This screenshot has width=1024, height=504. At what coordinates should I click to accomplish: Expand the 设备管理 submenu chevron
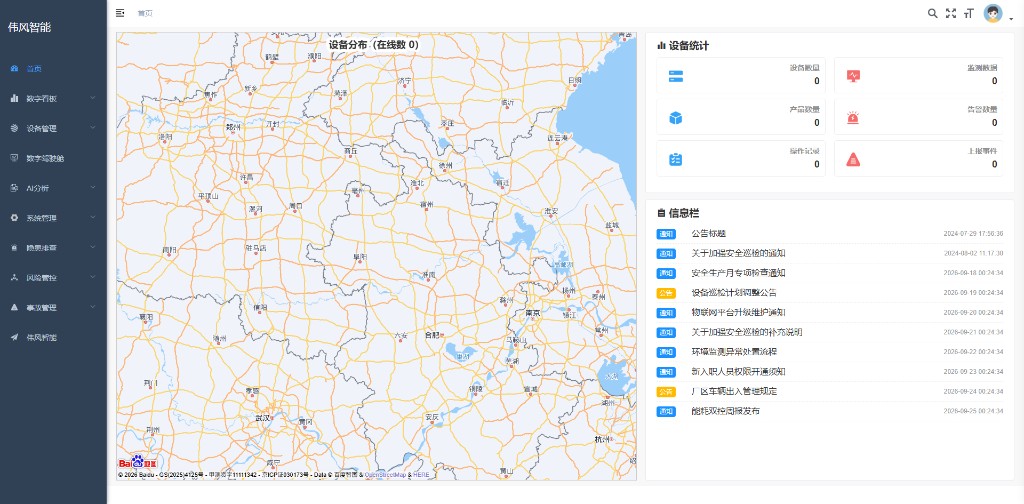tap(93, 128)
